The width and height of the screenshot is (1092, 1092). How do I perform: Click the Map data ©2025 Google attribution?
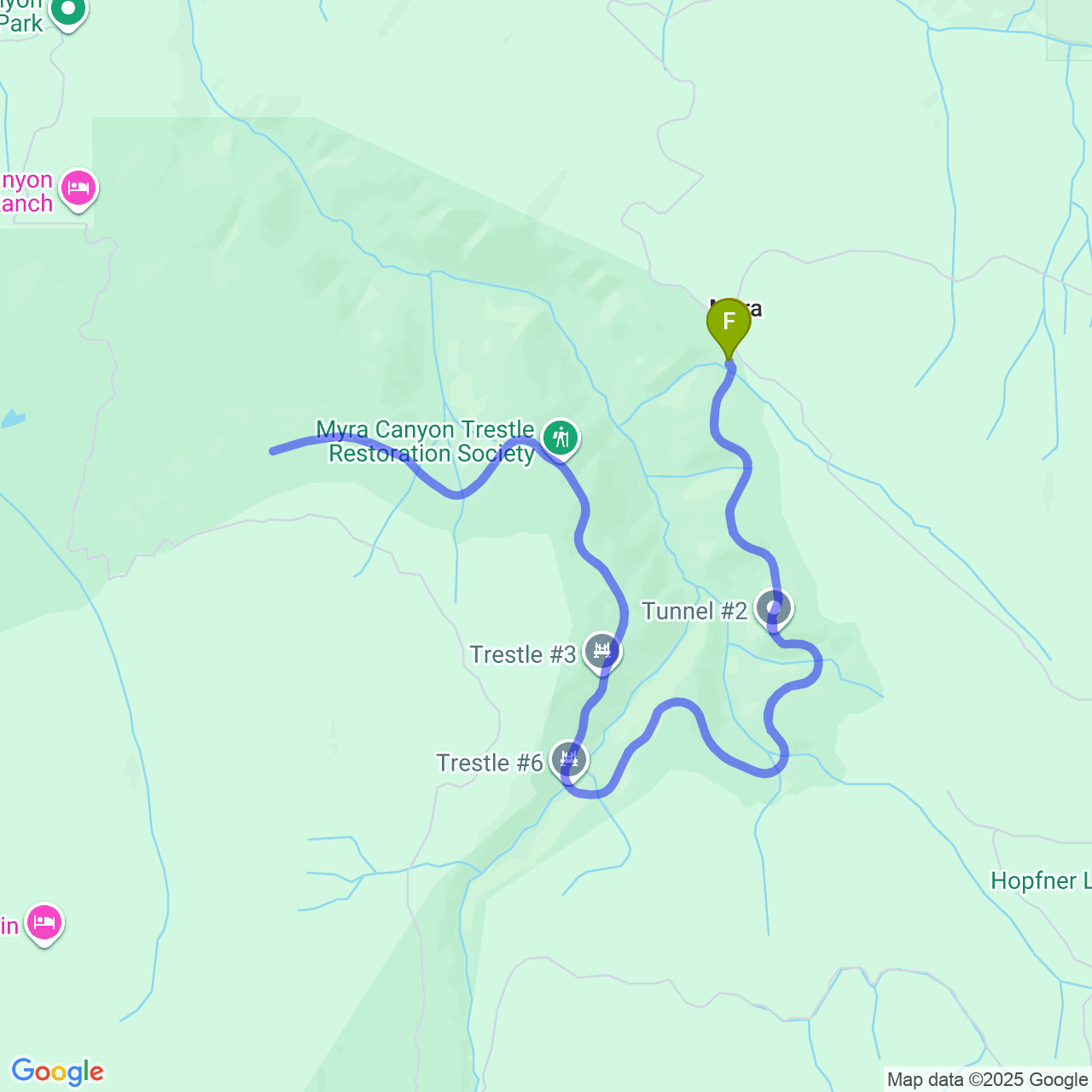[987, 1080]
